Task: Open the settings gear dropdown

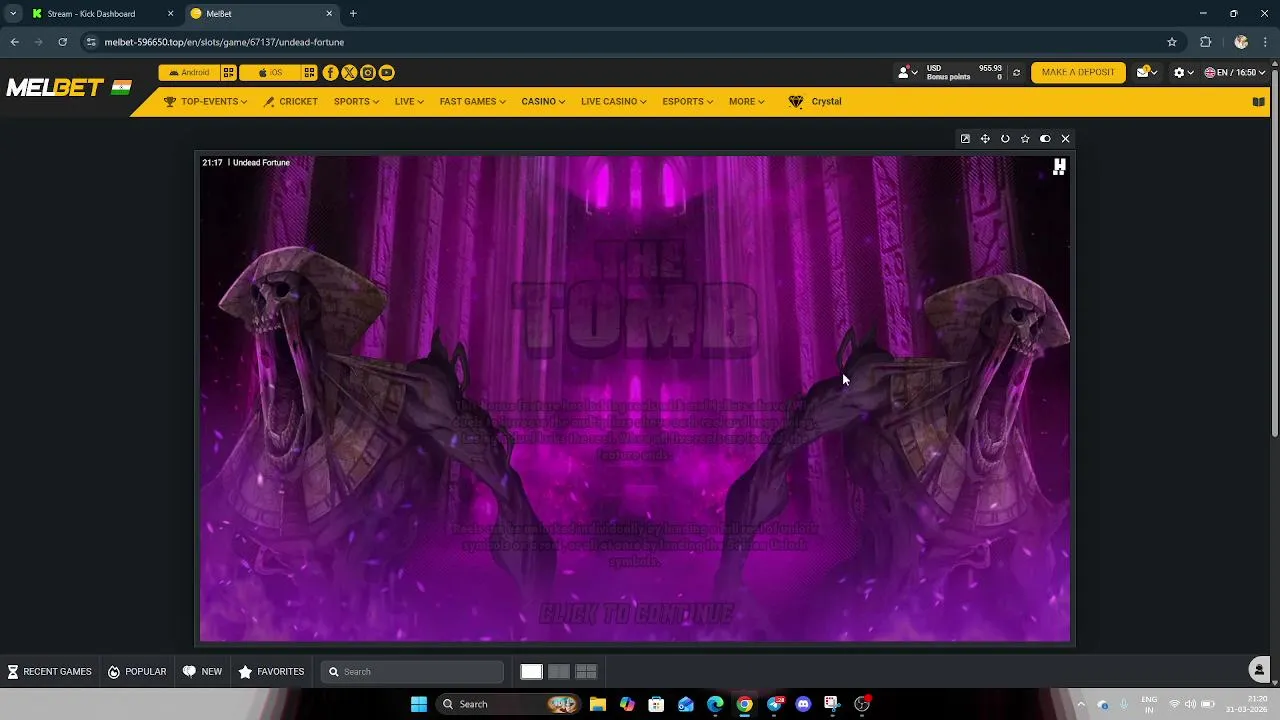Action: pyautogui.click(x=1183, y=72)
